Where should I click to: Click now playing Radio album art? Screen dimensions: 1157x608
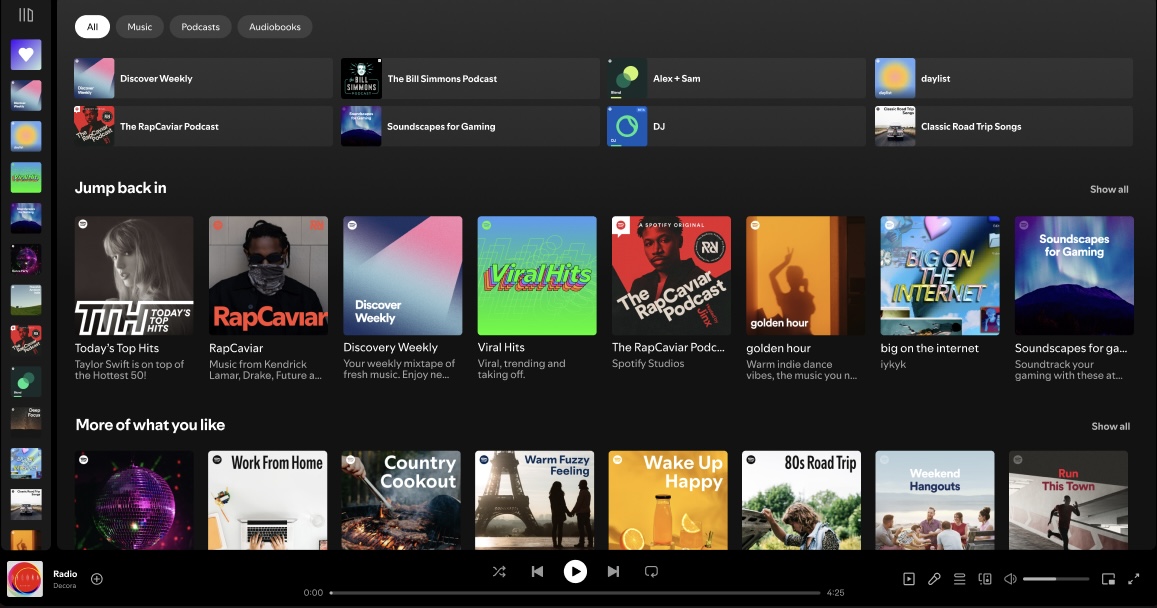coord(25,579)
